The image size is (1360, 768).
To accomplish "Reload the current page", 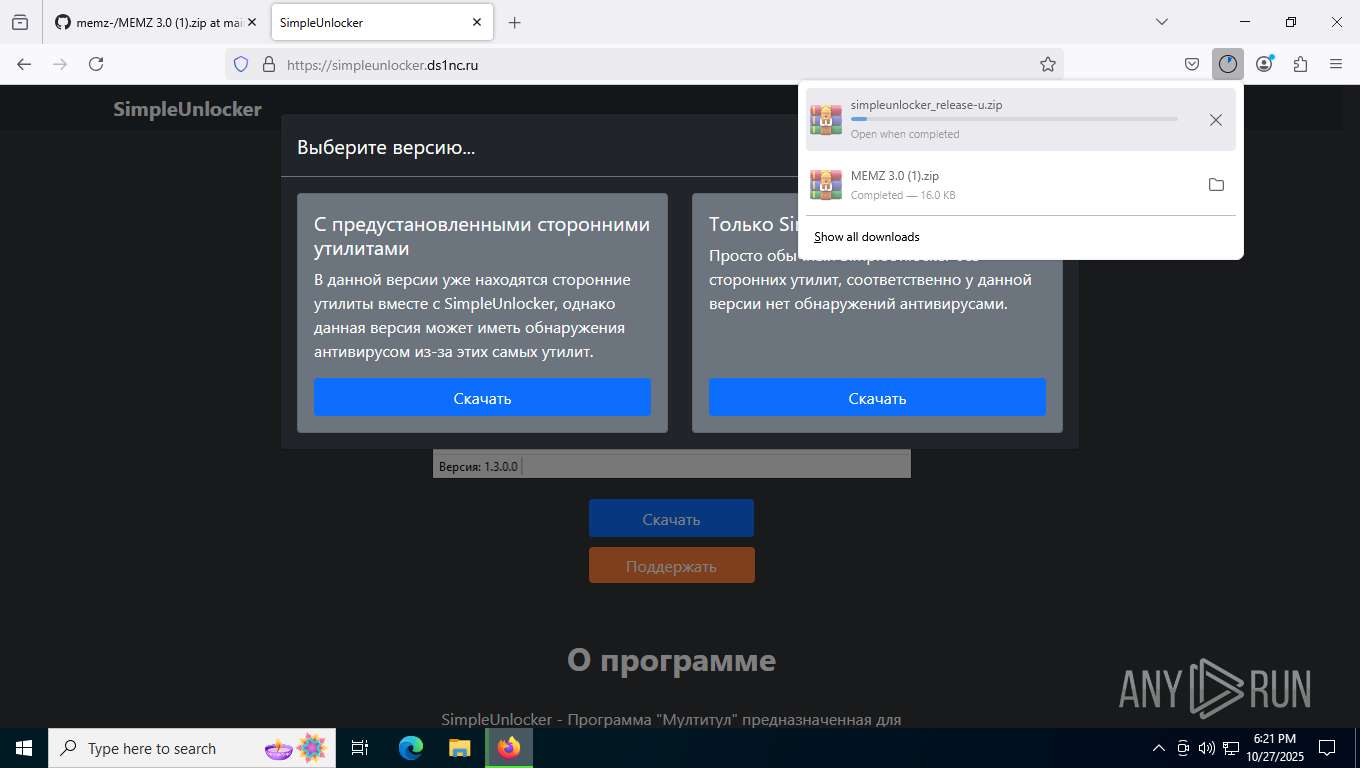I will [x=96, y=64].
